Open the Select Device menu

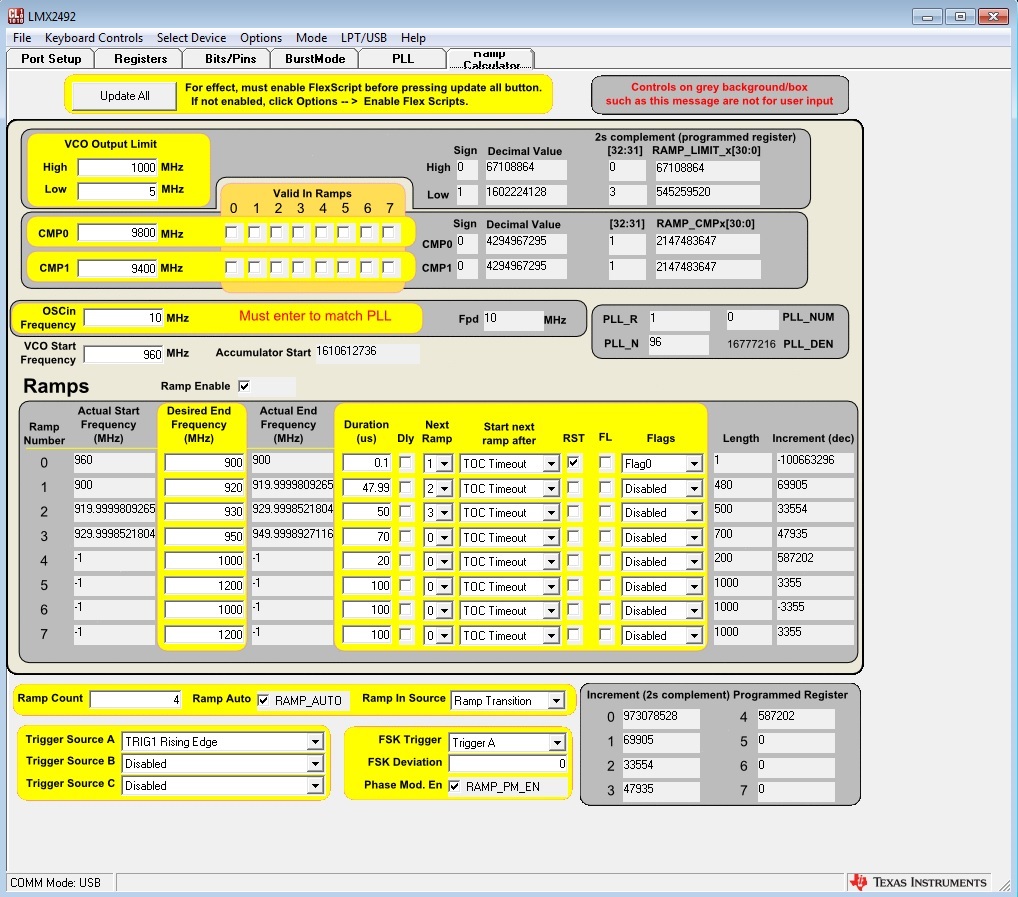tap(192, 38)
